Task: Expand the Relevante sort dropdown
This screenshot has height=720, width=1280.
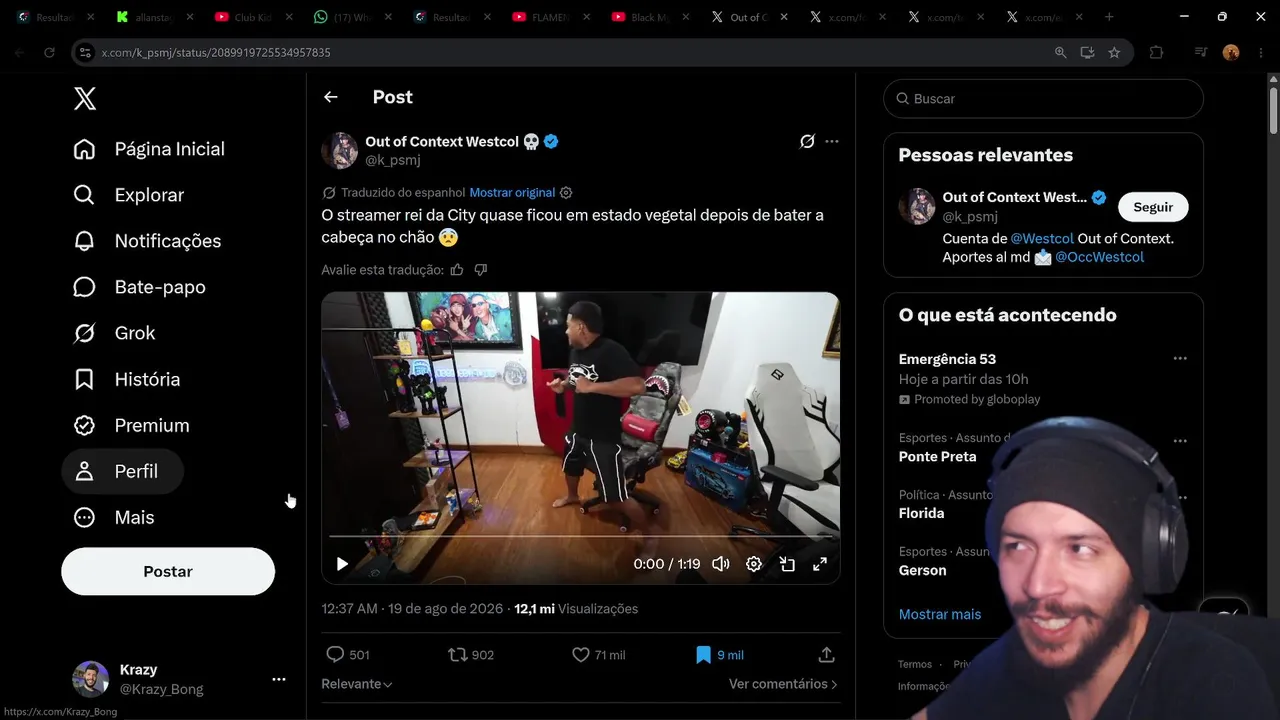Action: tap(357, 684)
